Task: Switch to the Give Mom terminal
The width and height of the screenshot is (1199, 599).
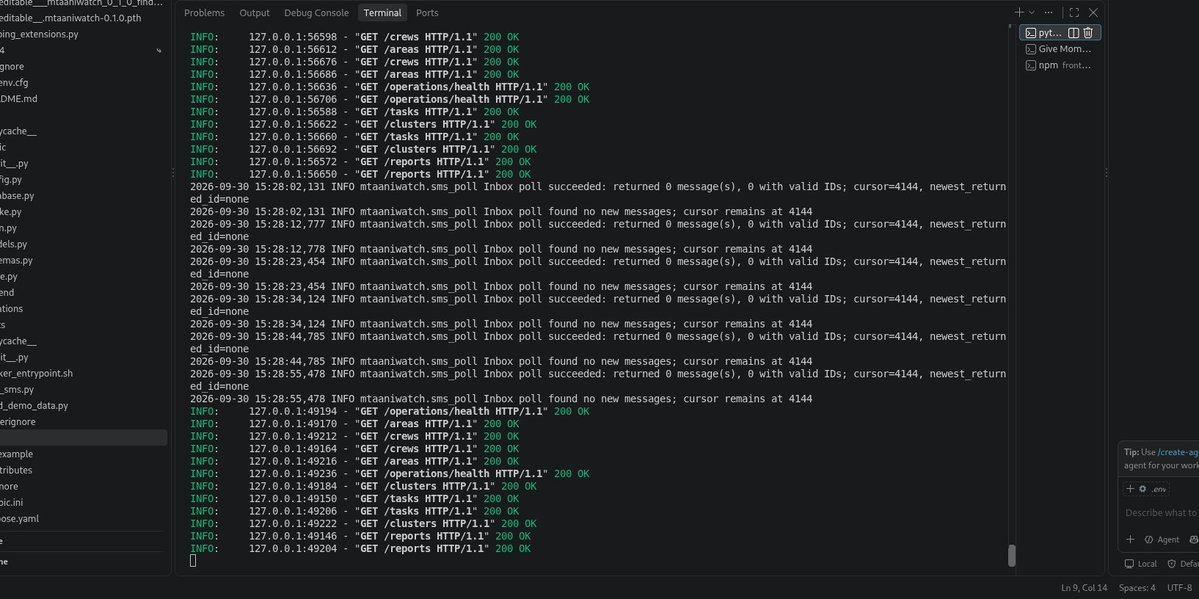Action: 1060,49
